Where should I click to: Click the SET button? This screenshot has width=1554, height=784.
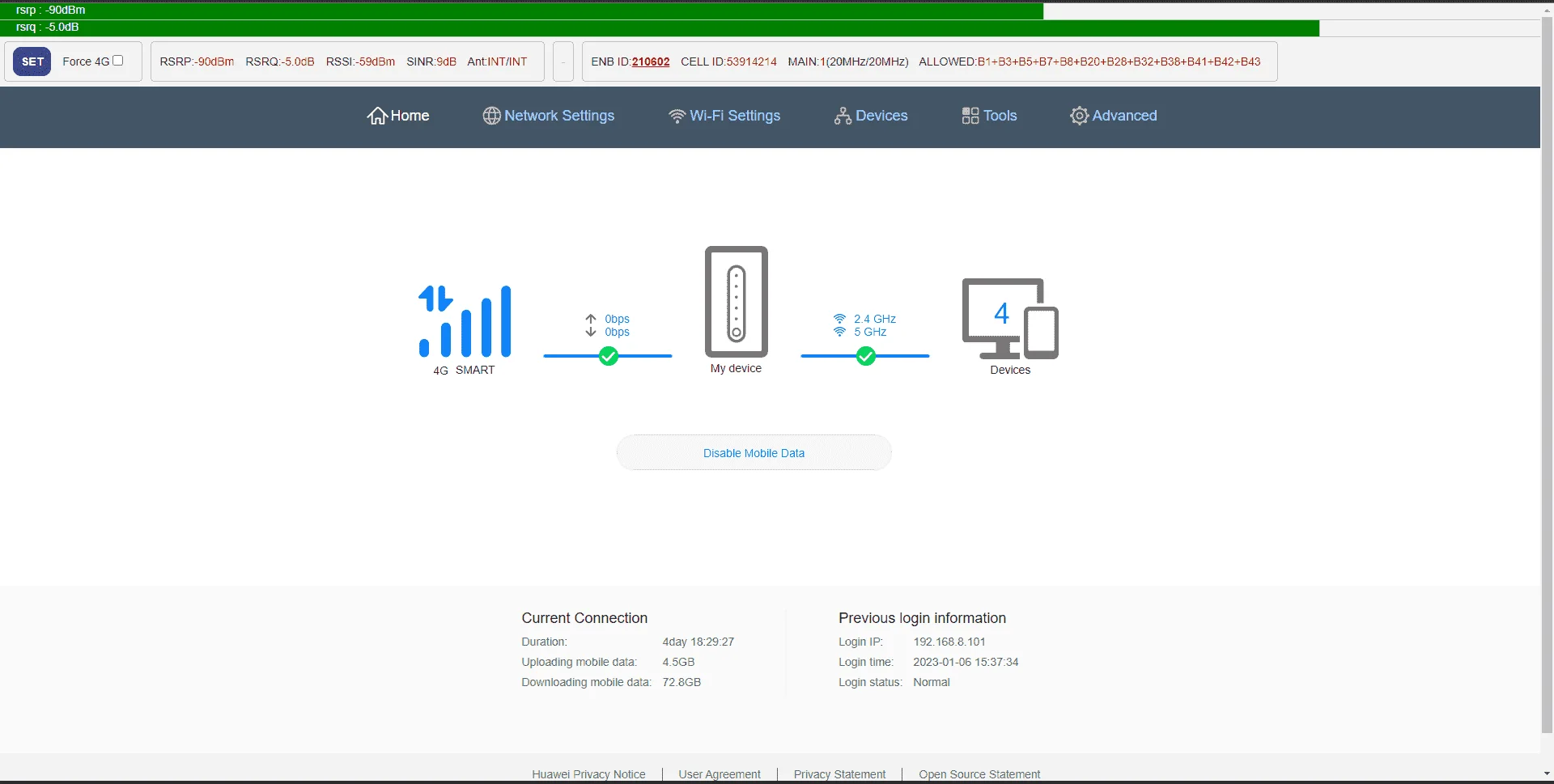tap(32, 61)
